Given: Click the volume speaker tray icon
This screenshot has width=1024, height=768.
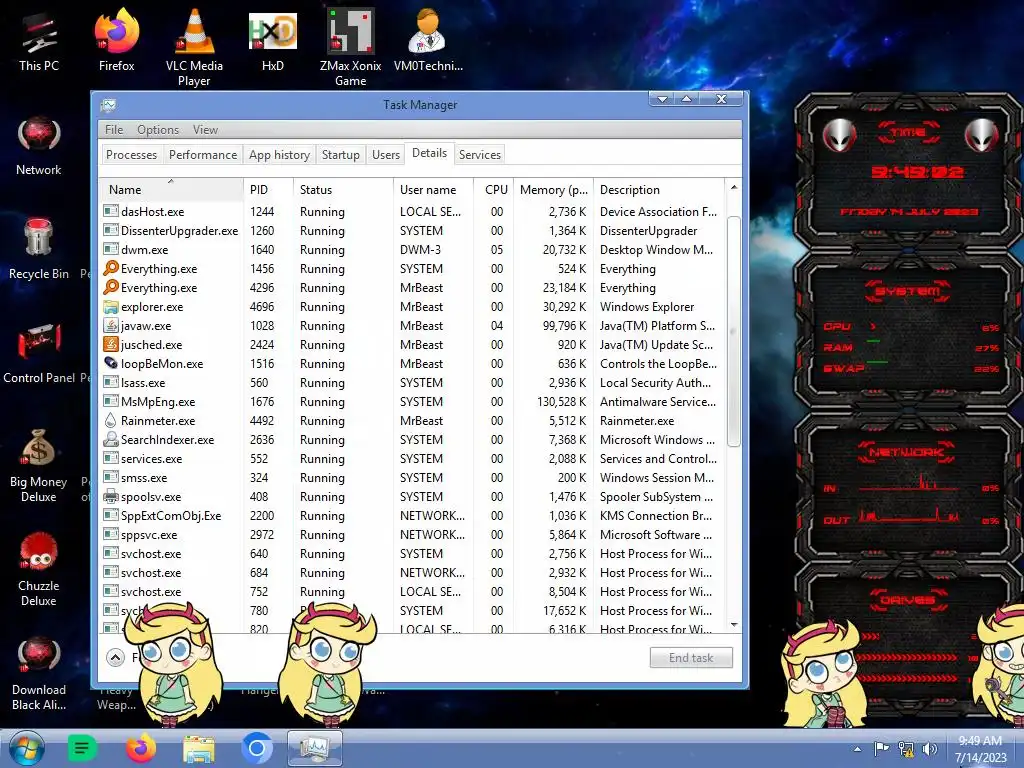Looking at the screenshot, I should tap(930, 749).
